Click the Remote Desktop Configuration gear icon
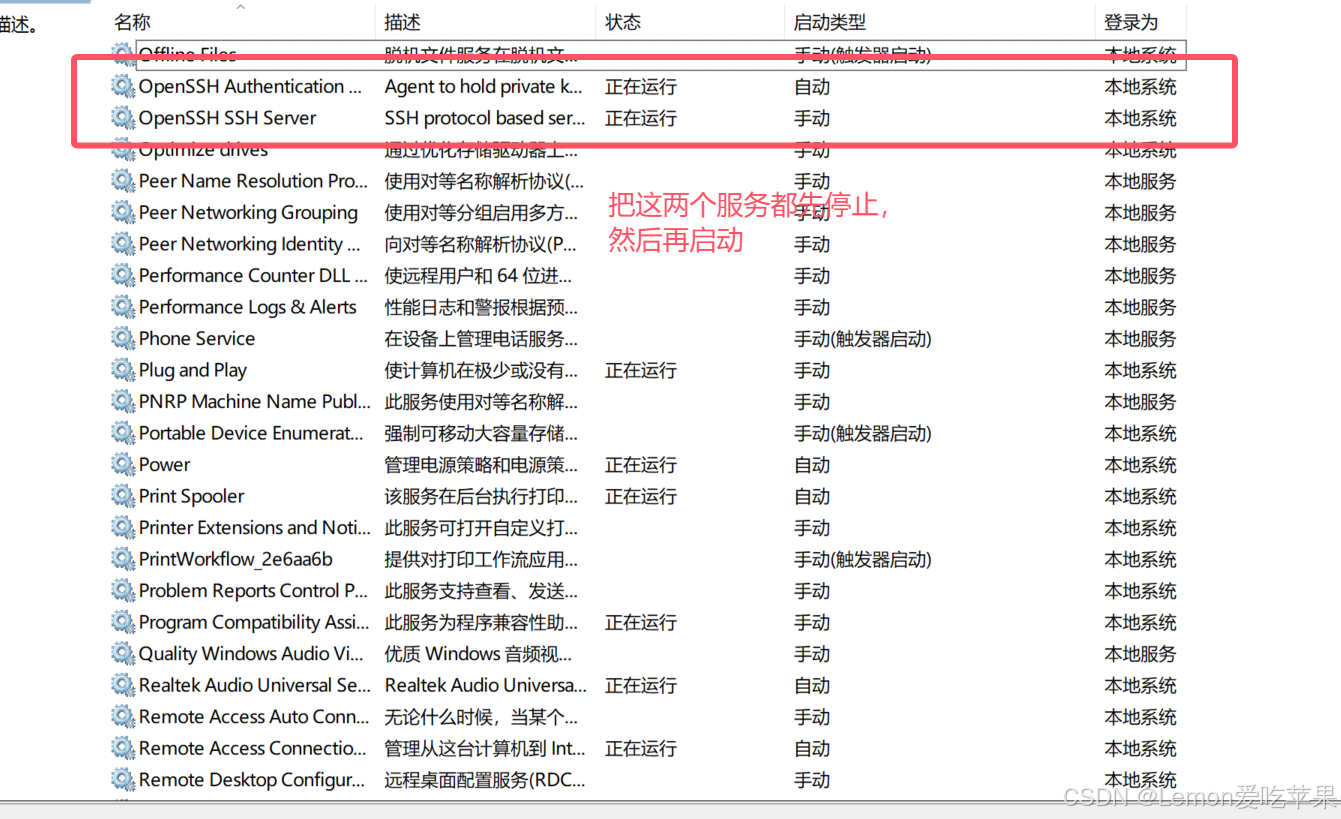Image resolution: width=1341 pixels, height=819 pixels. [x=123, y=780]
